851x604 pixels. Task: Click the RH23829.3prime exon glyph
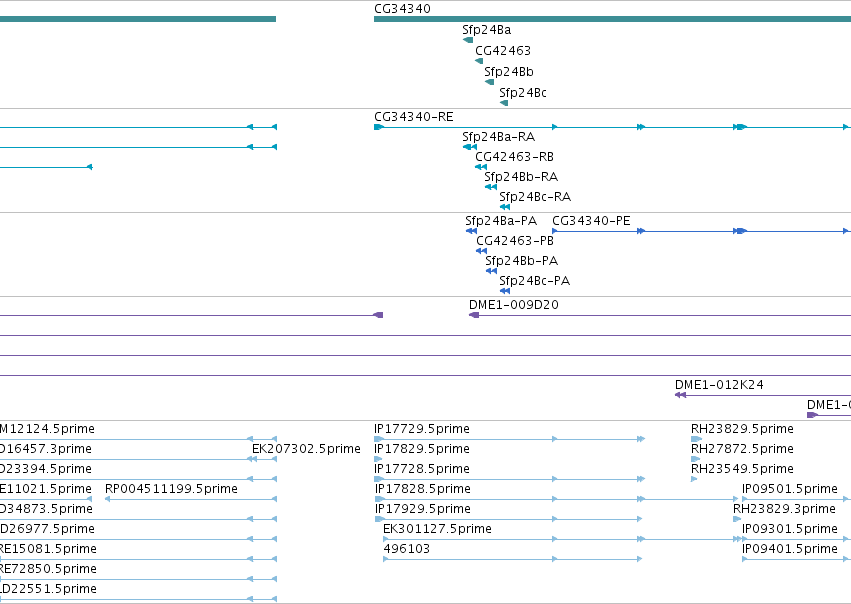coord(737,519)
